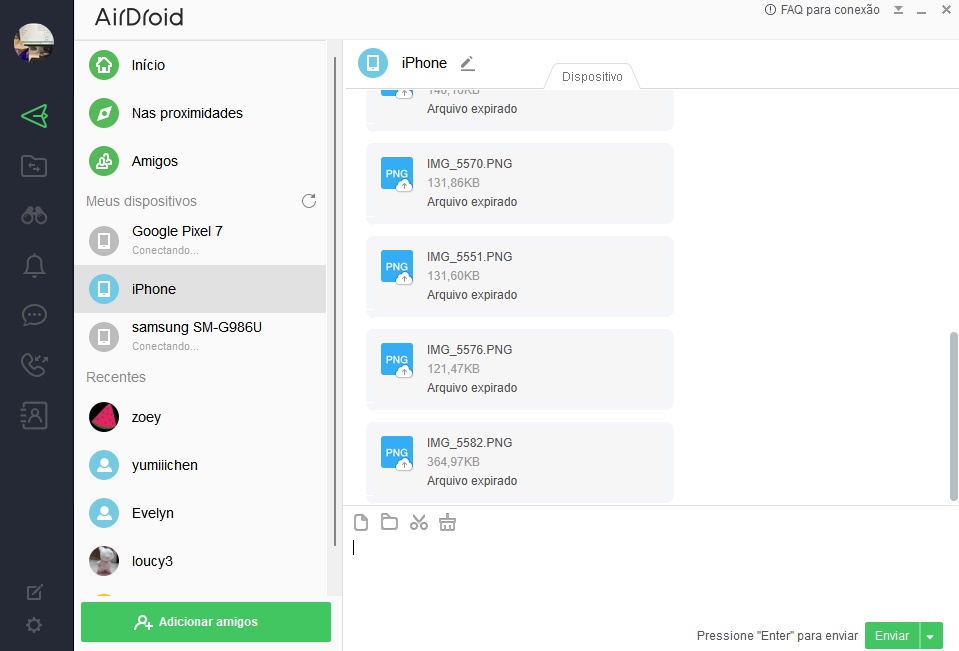Viewport: 959px width, 651px height.
Task: Click the send folder icon in chat toolbar
Action: point(389,521)
